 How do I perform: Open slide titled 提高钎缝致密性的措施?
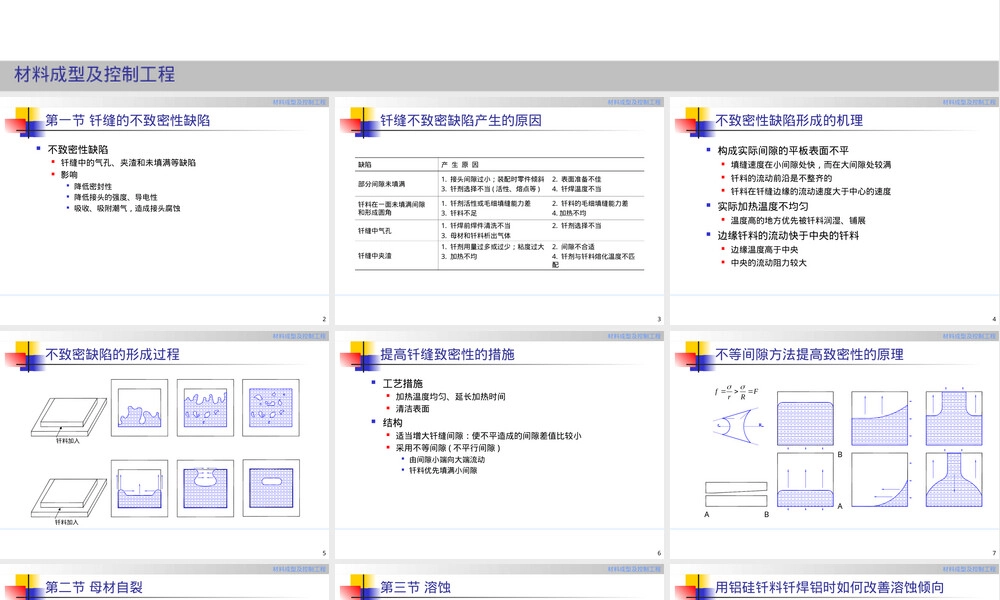[x=447, y=355]
